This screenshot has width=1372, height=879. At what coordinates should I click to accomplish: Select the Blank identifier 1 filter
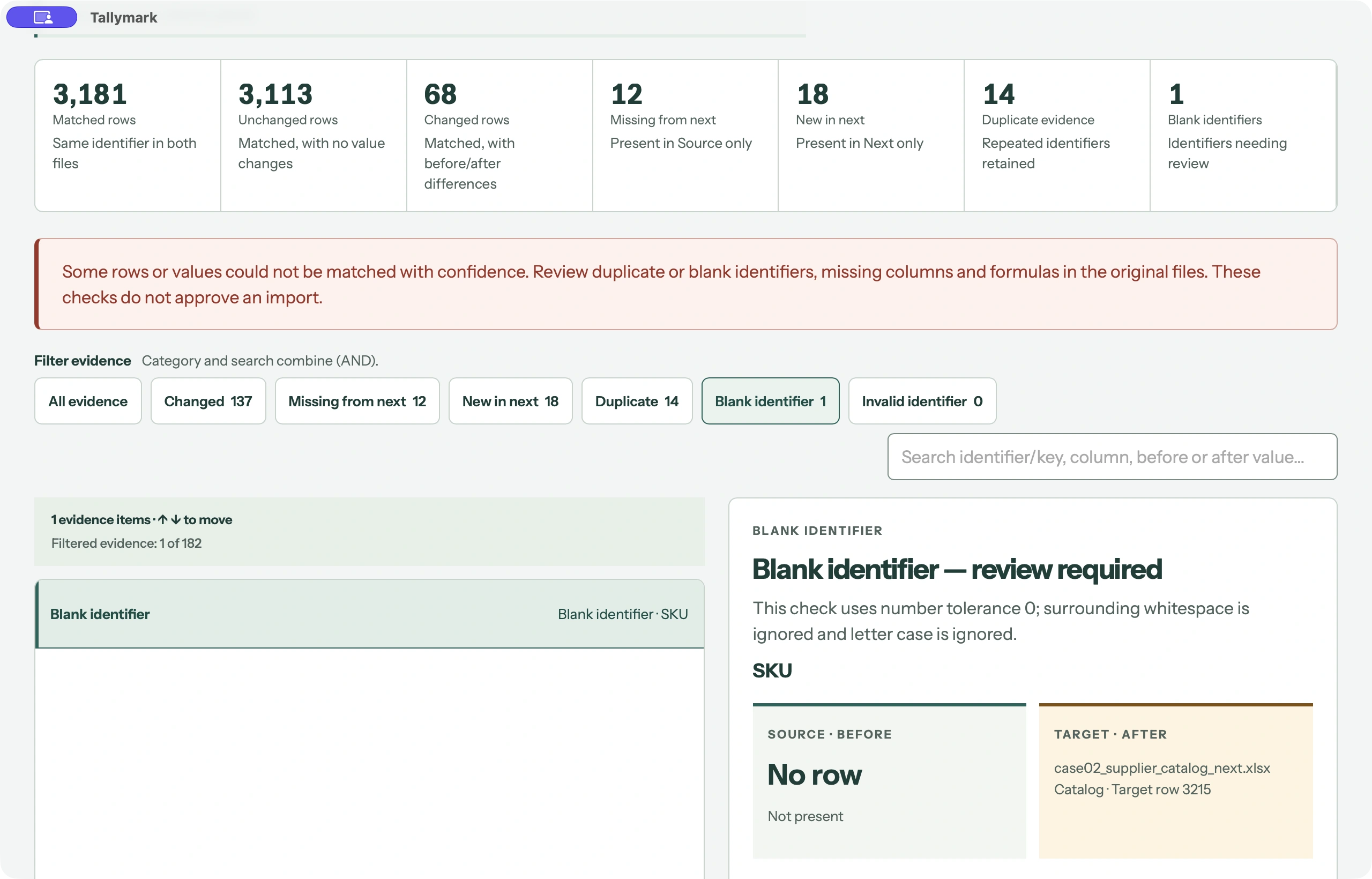point(770,401)
